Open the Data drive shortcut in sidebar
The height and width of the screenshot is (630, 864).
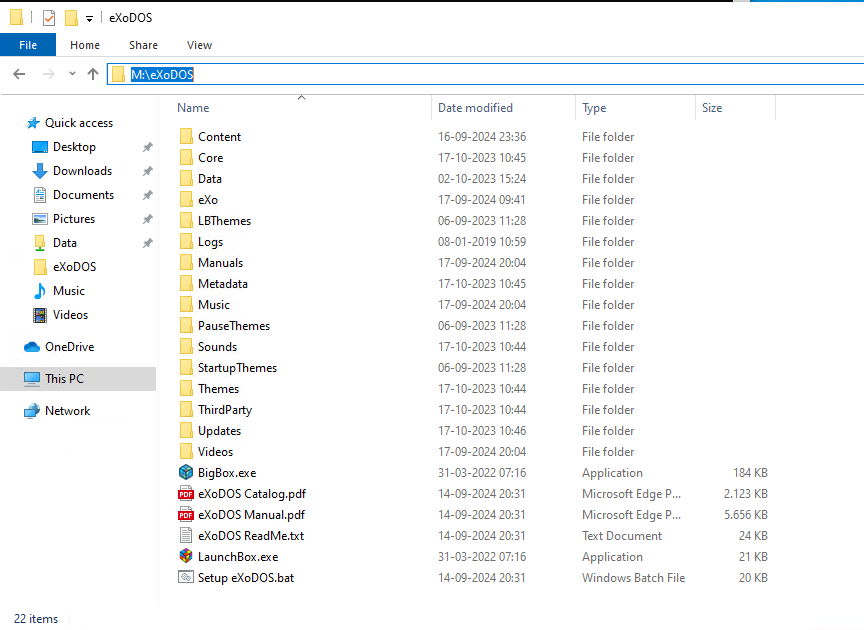coord(64,243)
